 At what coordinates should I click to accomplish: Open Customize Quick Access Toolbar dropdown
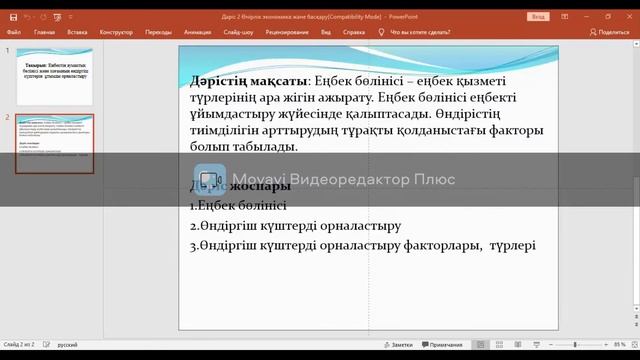(x=70, y=17)
